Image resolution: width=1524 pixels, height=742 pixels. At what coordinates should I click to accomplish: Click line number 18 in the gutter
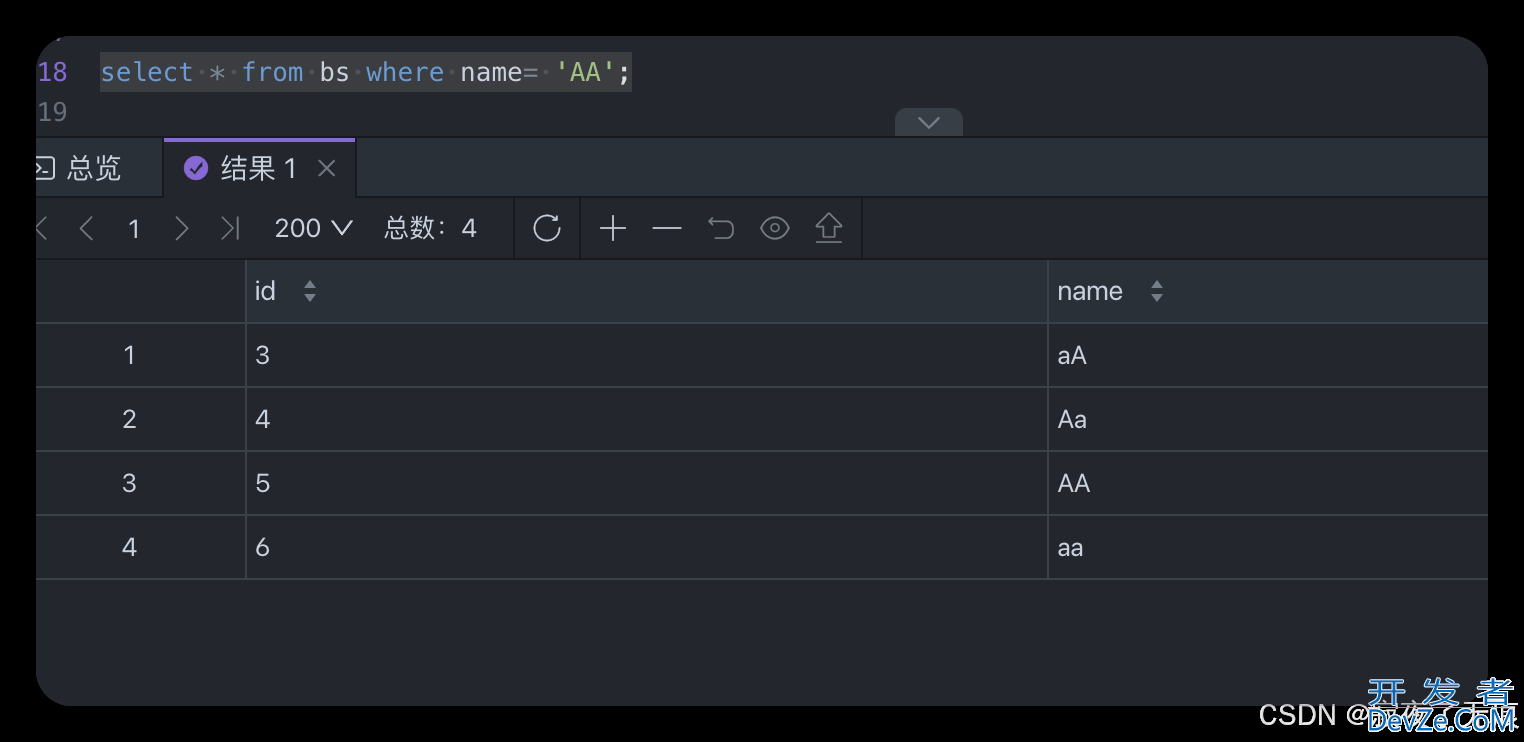pyautogui.click(x=52, y=72)
